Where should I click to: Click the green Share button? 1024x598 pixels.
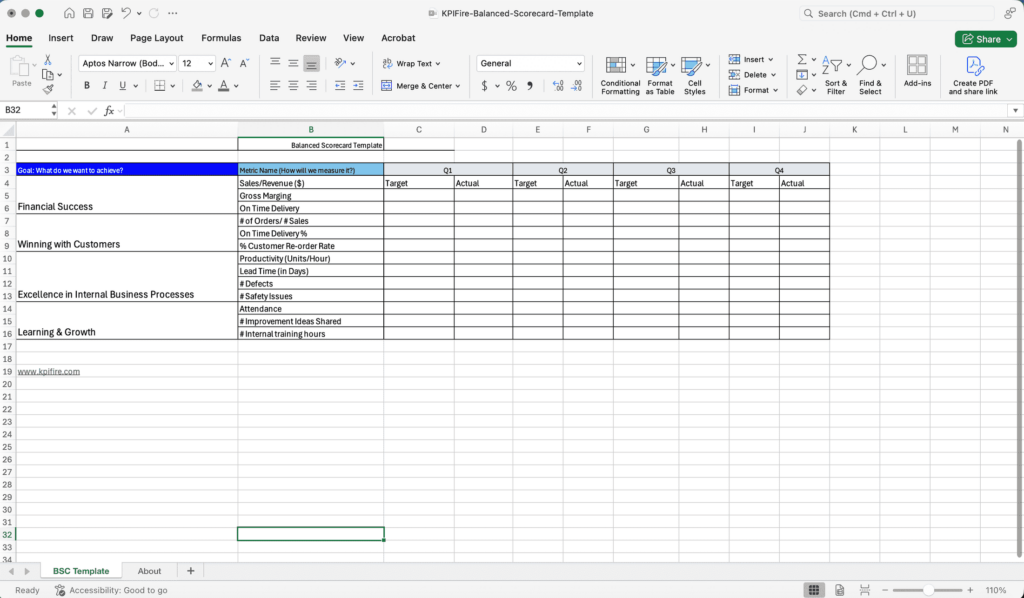[985, 38]
